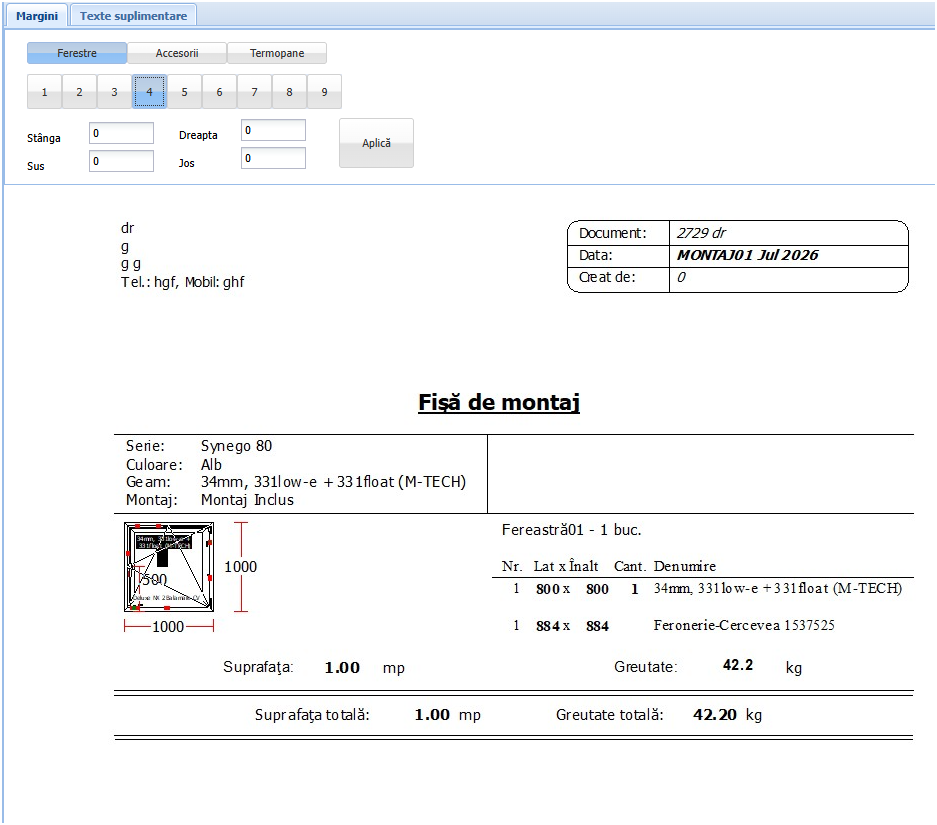Click the 'Tel.: hgf, Mobil: ghf' line
The image size is (937, 825).
183,282
